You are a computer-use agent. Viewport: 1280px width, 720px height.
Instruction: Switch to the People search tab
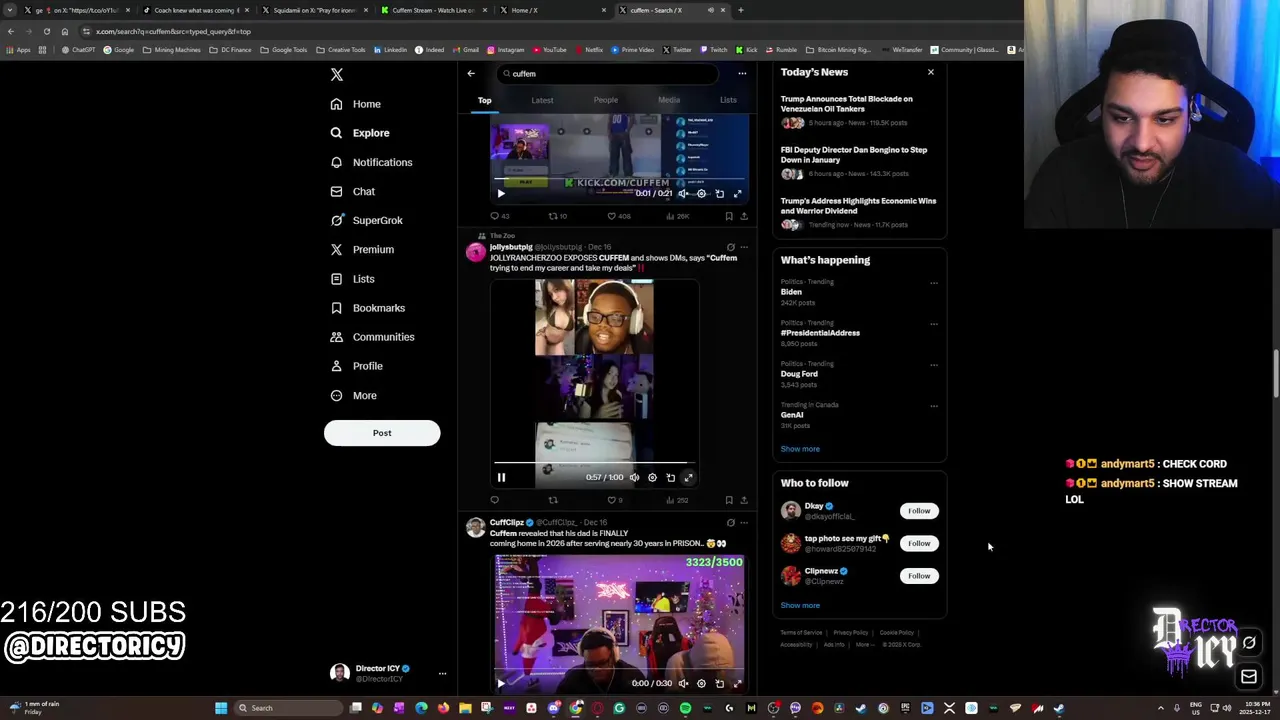605,100
